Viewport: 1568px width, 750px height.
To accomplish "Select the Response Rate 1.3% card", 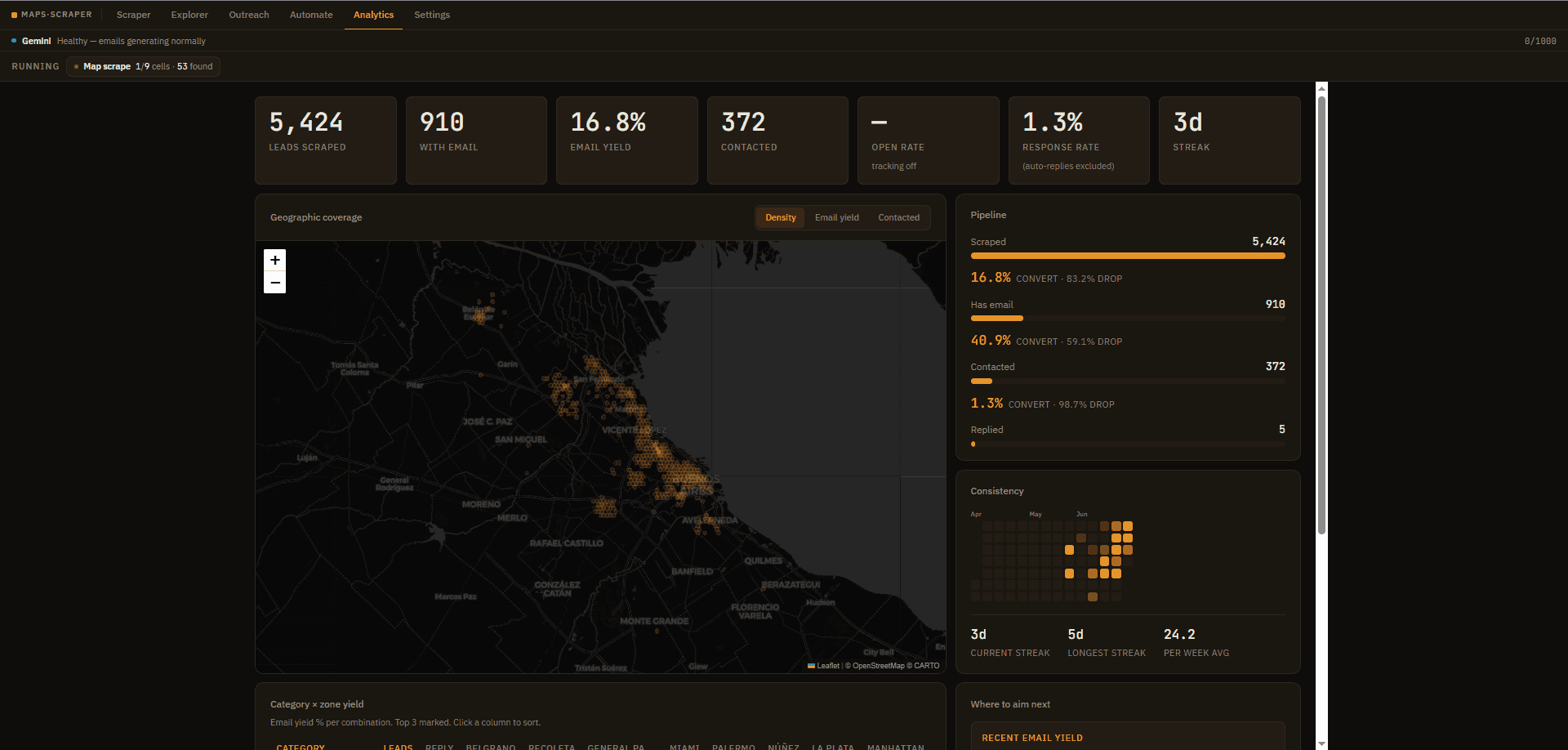I will pos(1079,141).
